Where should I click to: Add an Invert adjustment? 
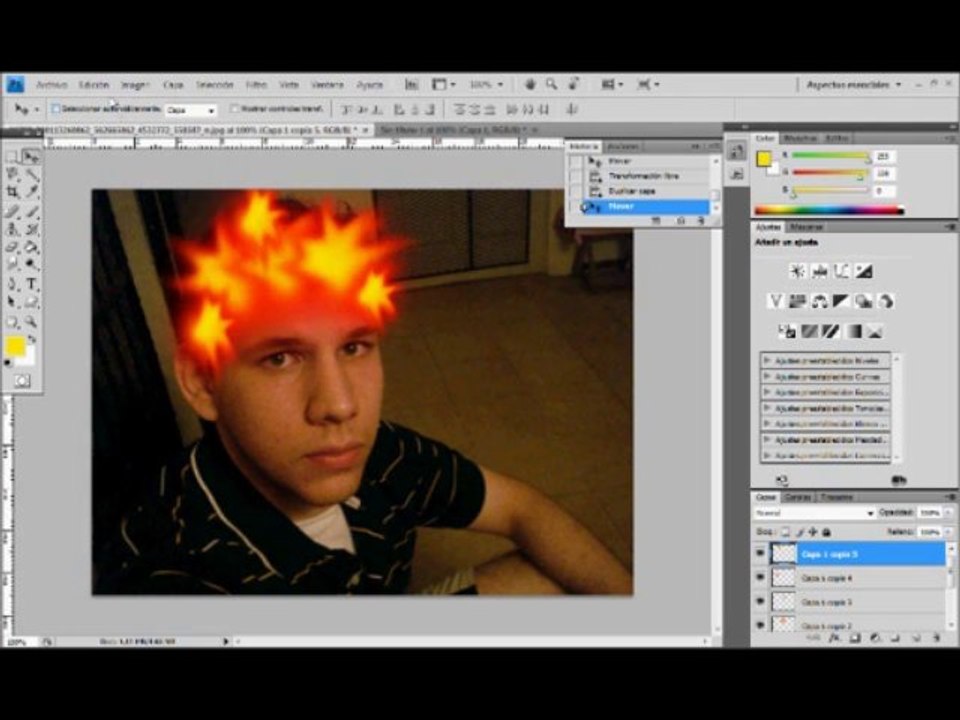(x=786, y=331)
